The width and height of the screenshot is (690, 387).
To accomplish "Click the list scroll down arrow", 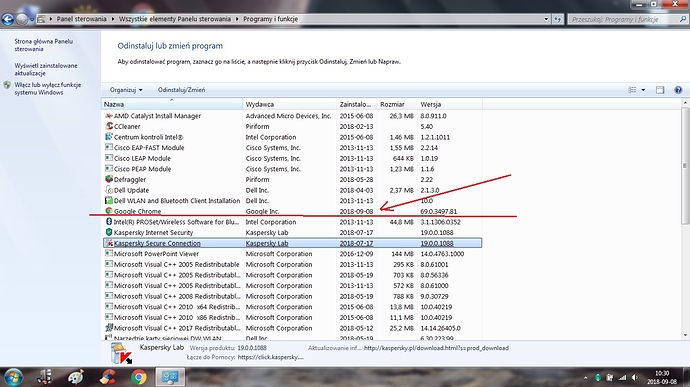I will [685, 335].
